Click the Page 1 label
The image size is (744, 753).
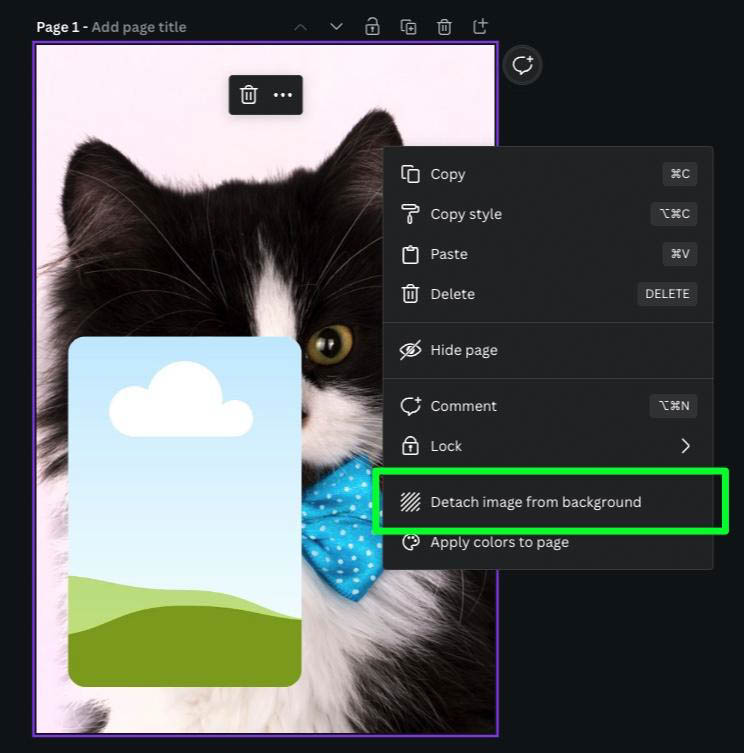(58, 27)
